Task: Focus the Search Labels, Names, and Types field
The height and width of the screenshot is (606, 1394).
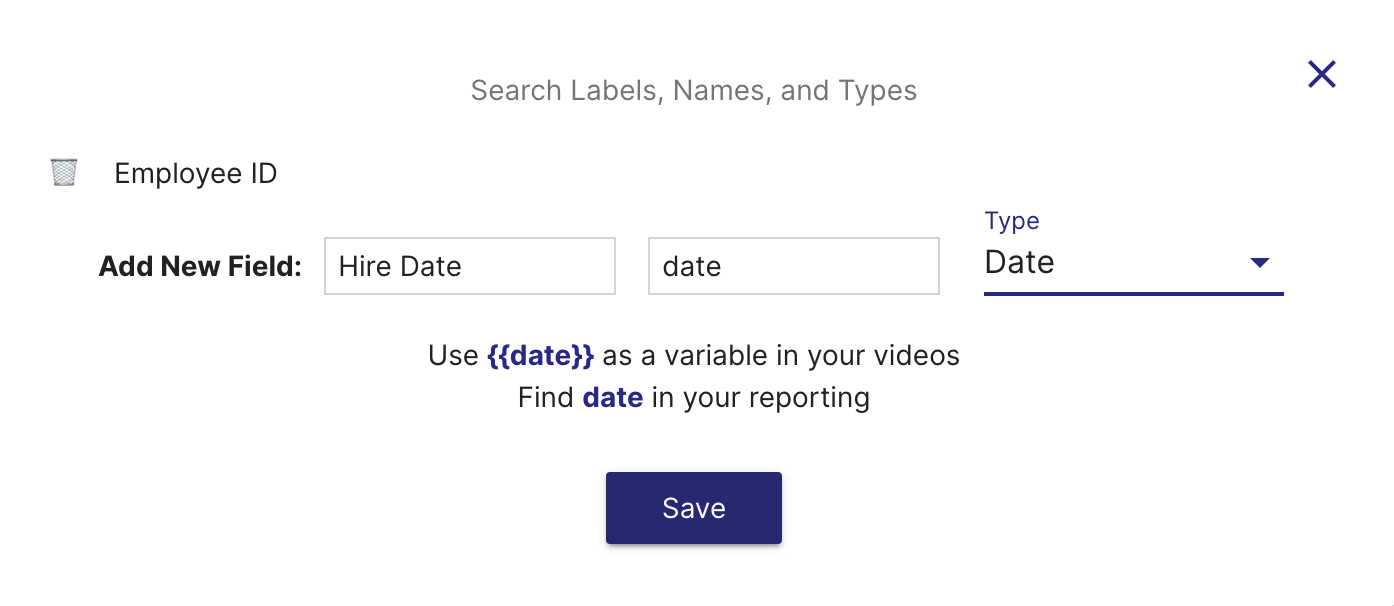Action: pos(693,91)
